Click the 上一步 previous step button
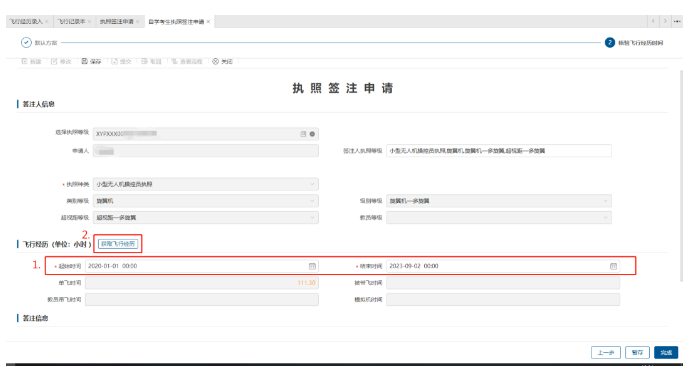The width and height of the screenshot is (694, 371). pos(605,352)
